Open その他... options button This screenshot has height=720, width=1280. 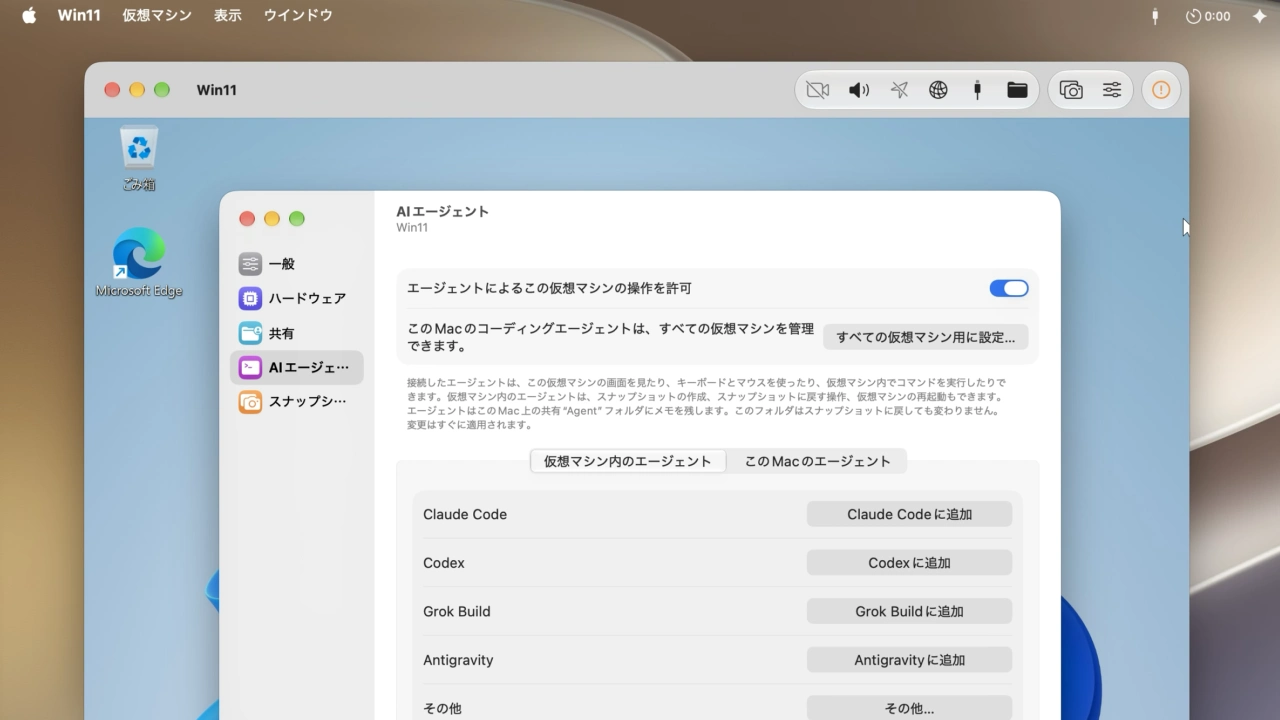(x=909, y=708)
